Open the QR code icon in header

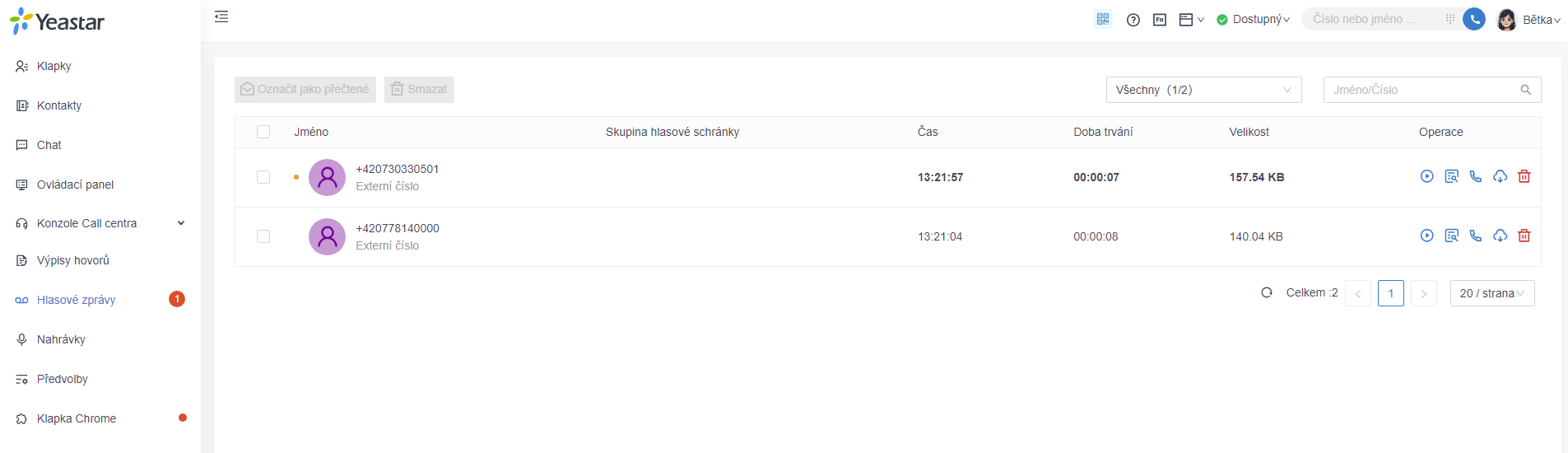1103,19
